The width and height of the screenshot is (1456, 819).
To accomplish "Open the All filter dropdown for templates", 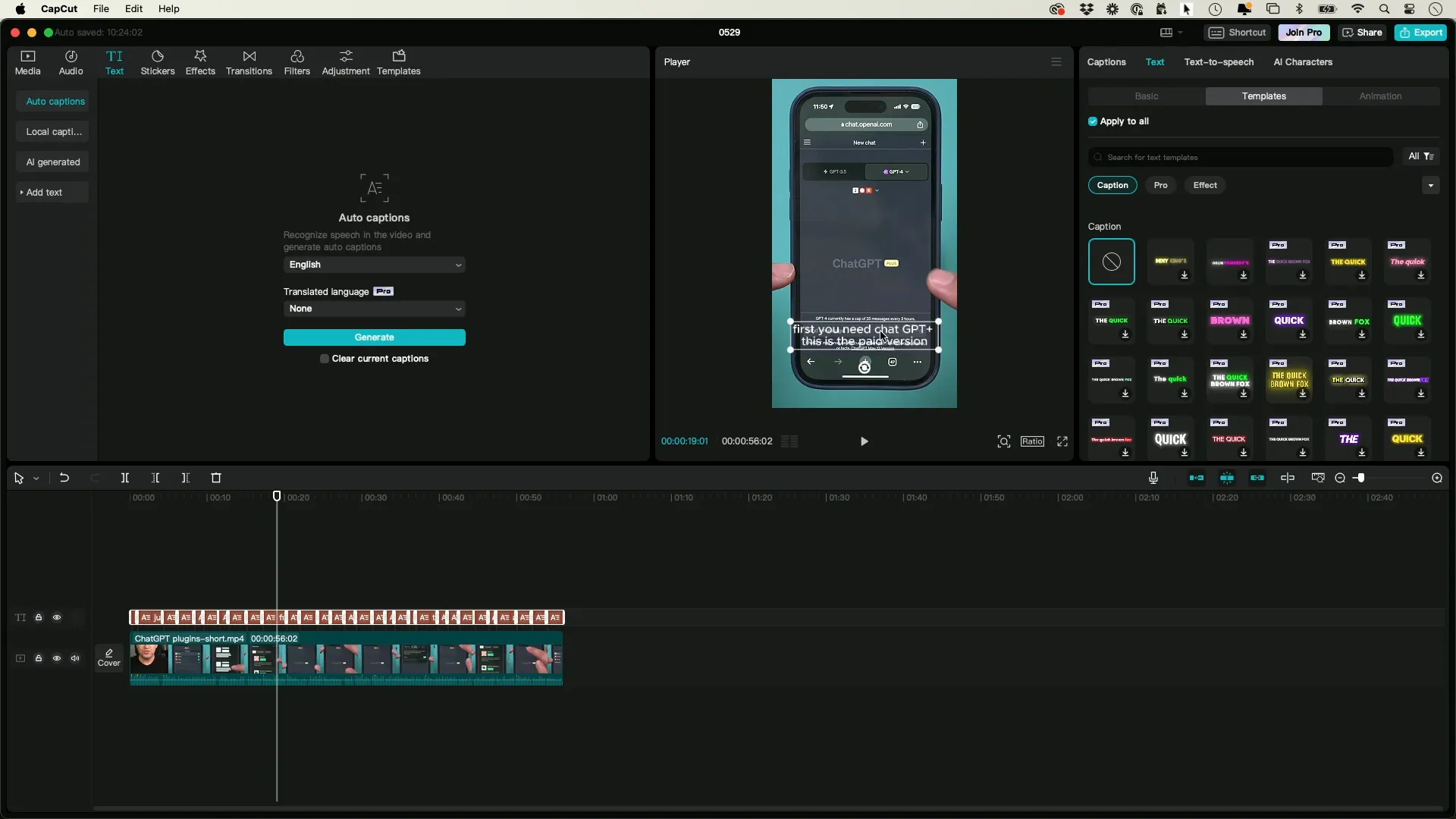I will (1421, 156).
